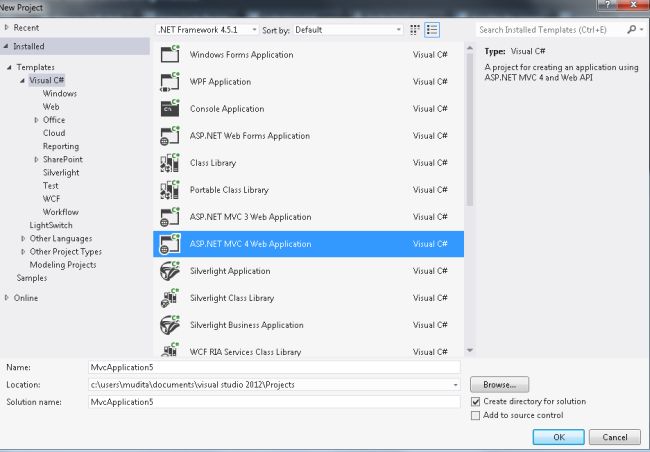This screenshot has width=650, height=452.
Task: Select the WCF category
Action: tap(51, 199)
